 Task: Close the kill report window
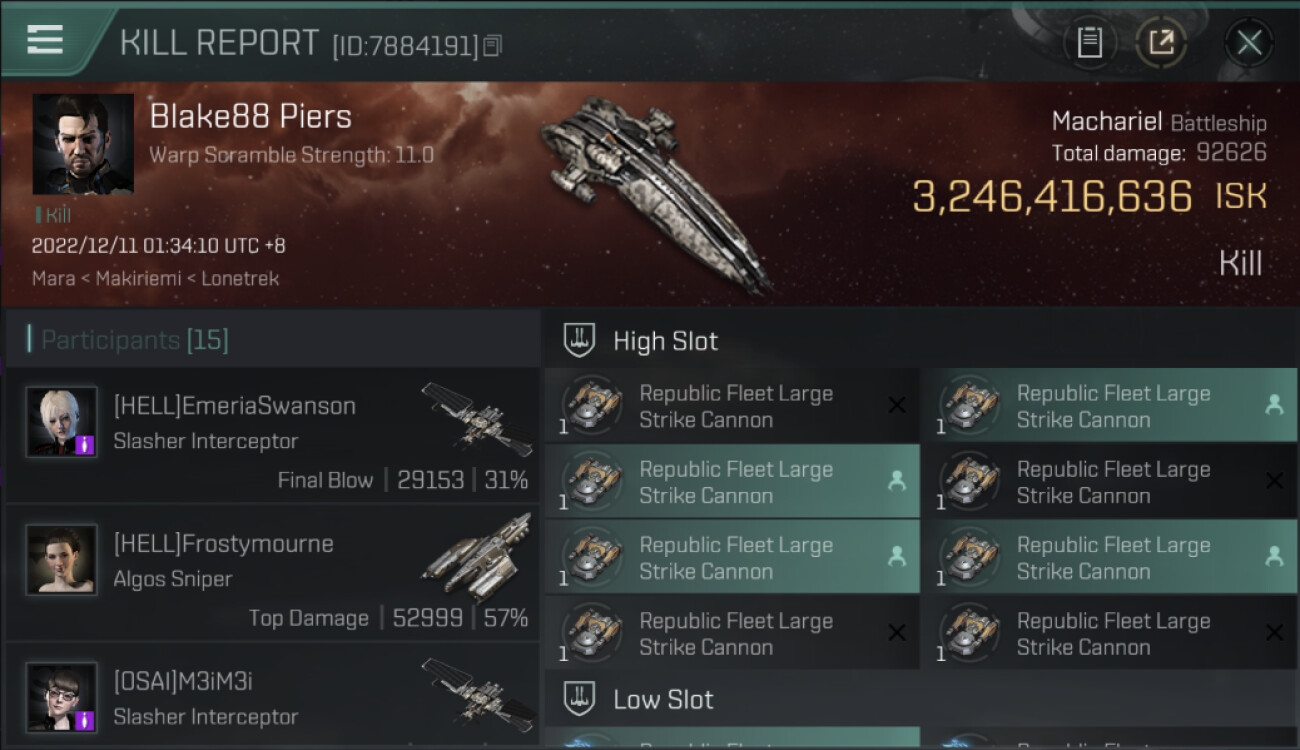[x=1248, y=43]
